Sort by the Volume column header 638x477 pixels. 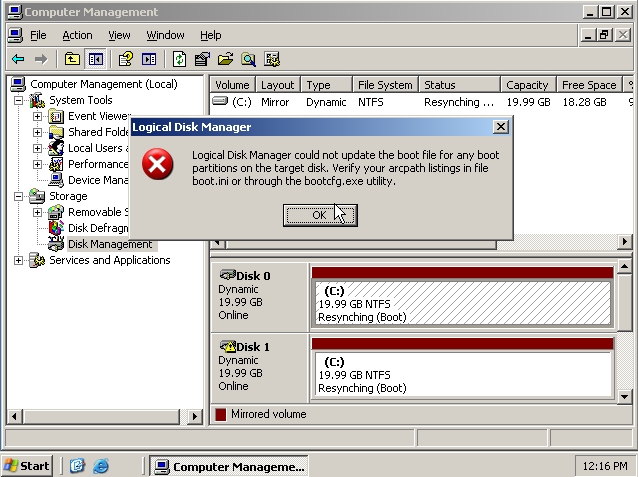coord(233,85)
